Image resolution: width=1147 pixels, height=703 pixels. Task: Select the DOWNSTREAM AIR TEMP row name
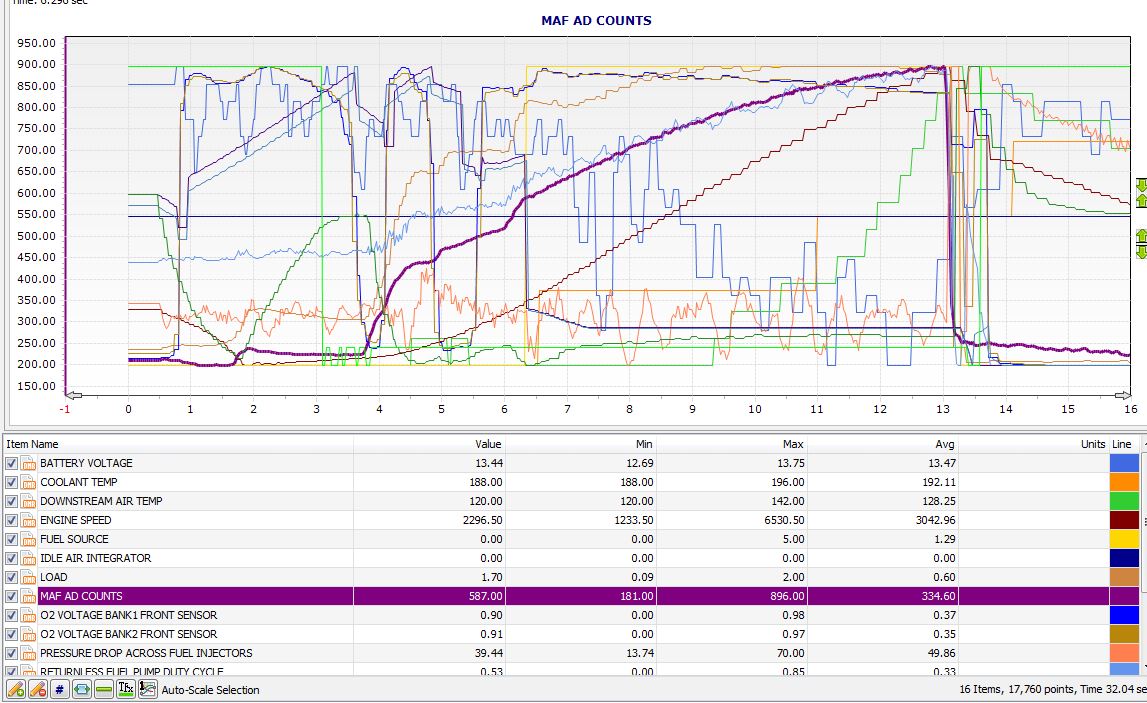tap(101, 501)
